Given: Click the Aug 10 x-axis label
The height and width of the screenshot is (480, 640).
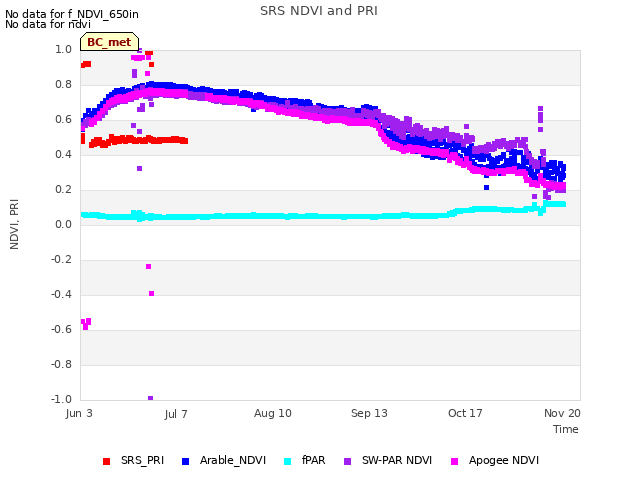Looking at the screenshot, I should 273,413.
